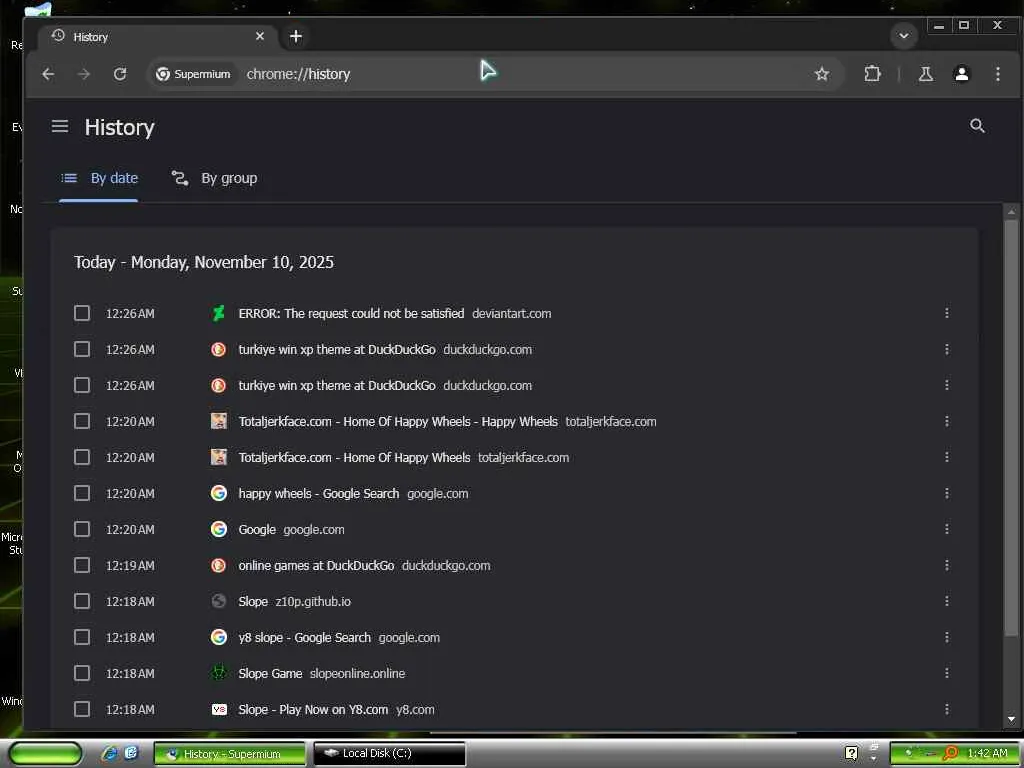Tick checkbox for online games at DuckDuckGo
The image size is (1024, 768).
(82, 565)
